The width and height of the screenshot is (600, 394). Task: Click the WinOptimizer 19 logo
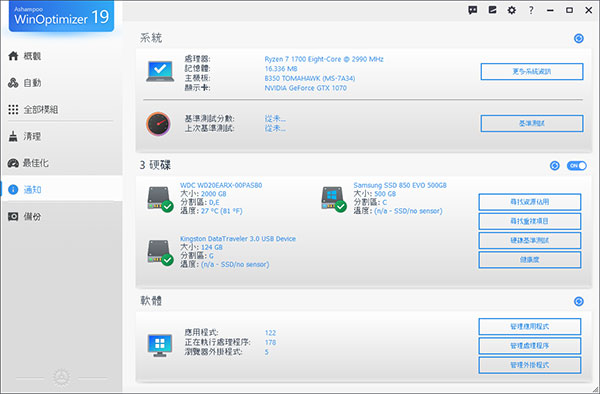tap(62, 16)
